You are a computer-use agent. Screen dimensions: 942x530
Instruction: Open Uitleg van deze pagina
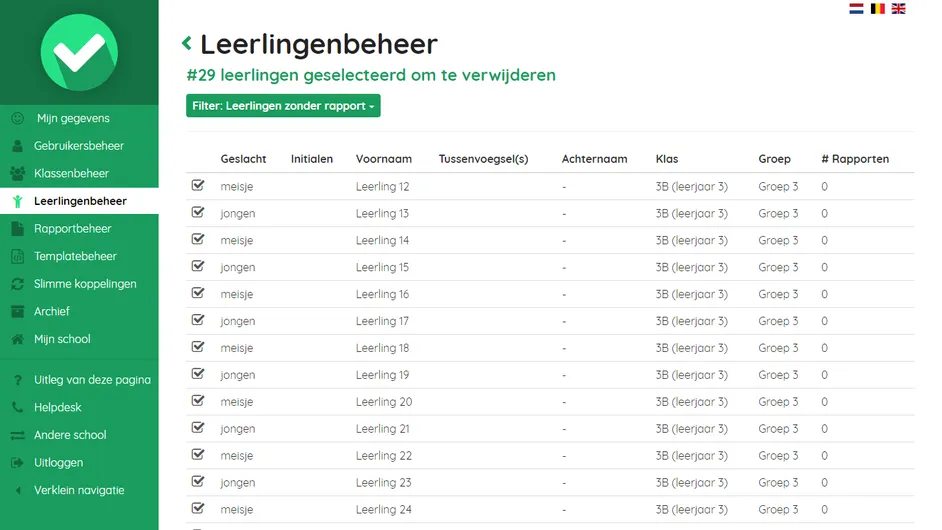pos(93,380)
